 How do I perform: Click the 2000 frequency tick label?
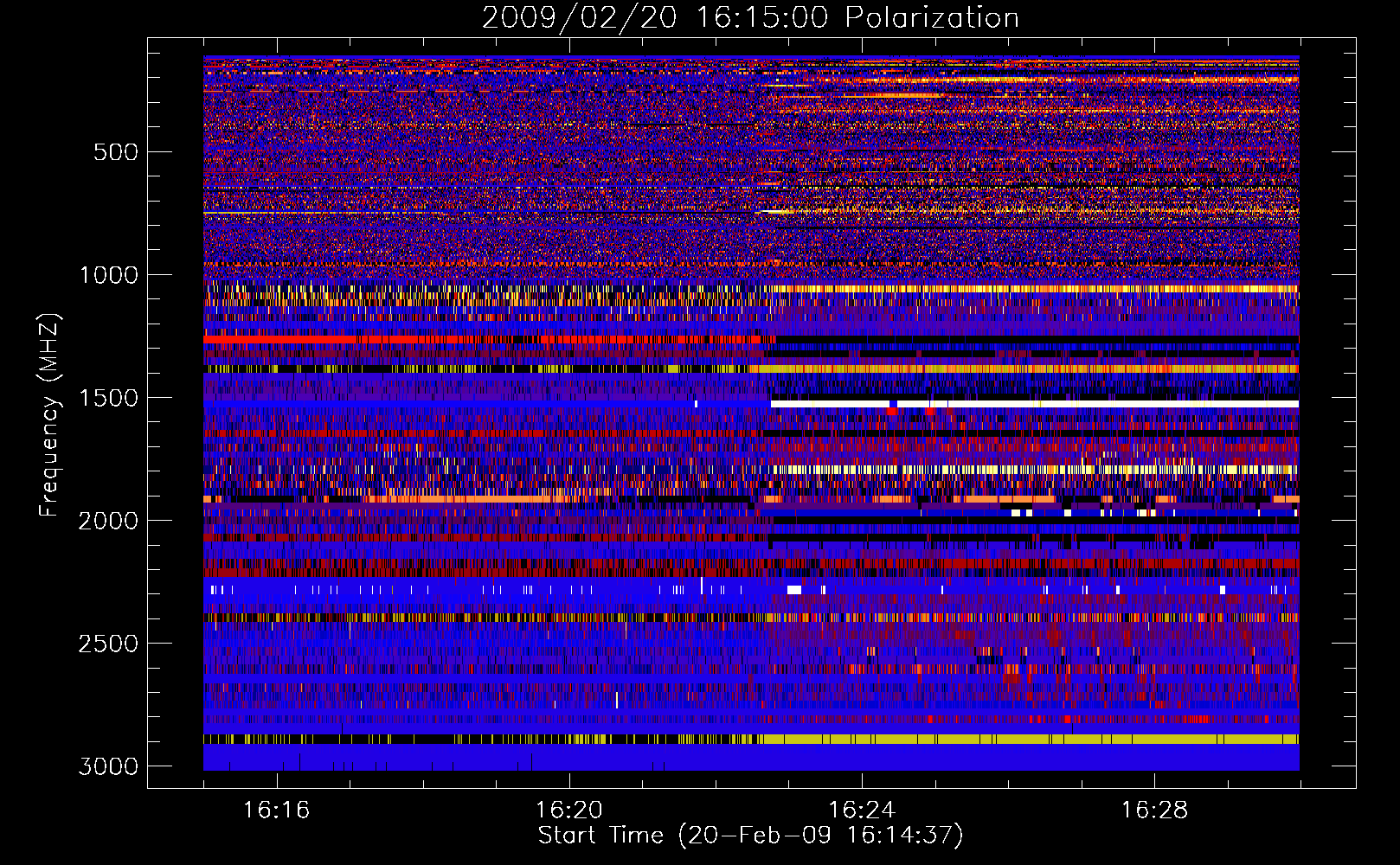pos(109,521)
